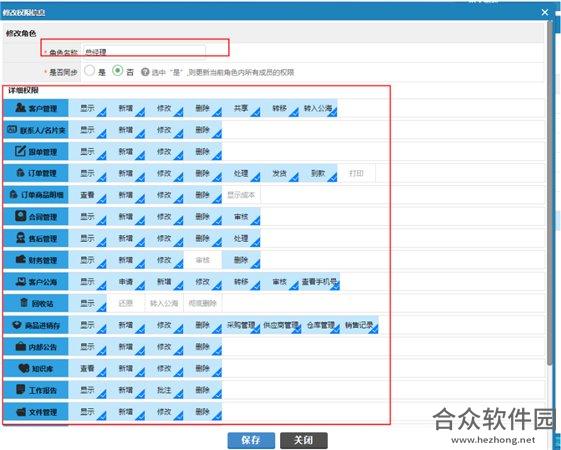
Task: Toggle 审核 permission in 合同管理 row
Action: [241, 217]
